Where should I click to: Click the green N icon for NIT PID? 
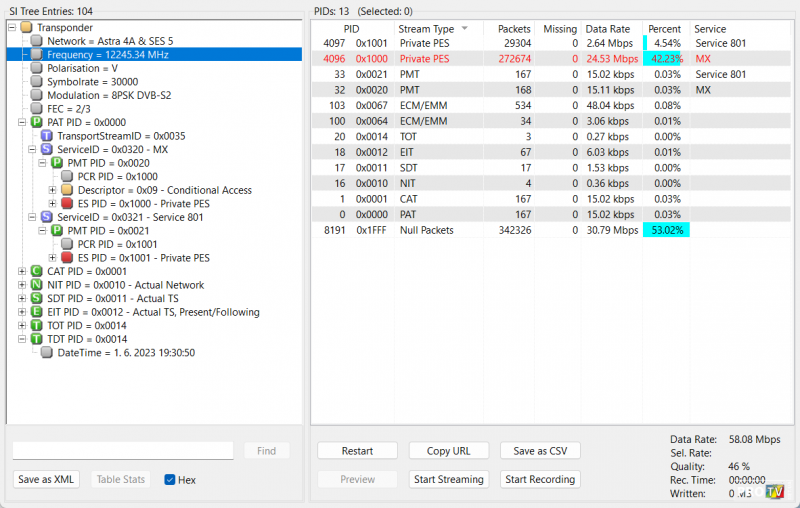click(x=36, y=285)
